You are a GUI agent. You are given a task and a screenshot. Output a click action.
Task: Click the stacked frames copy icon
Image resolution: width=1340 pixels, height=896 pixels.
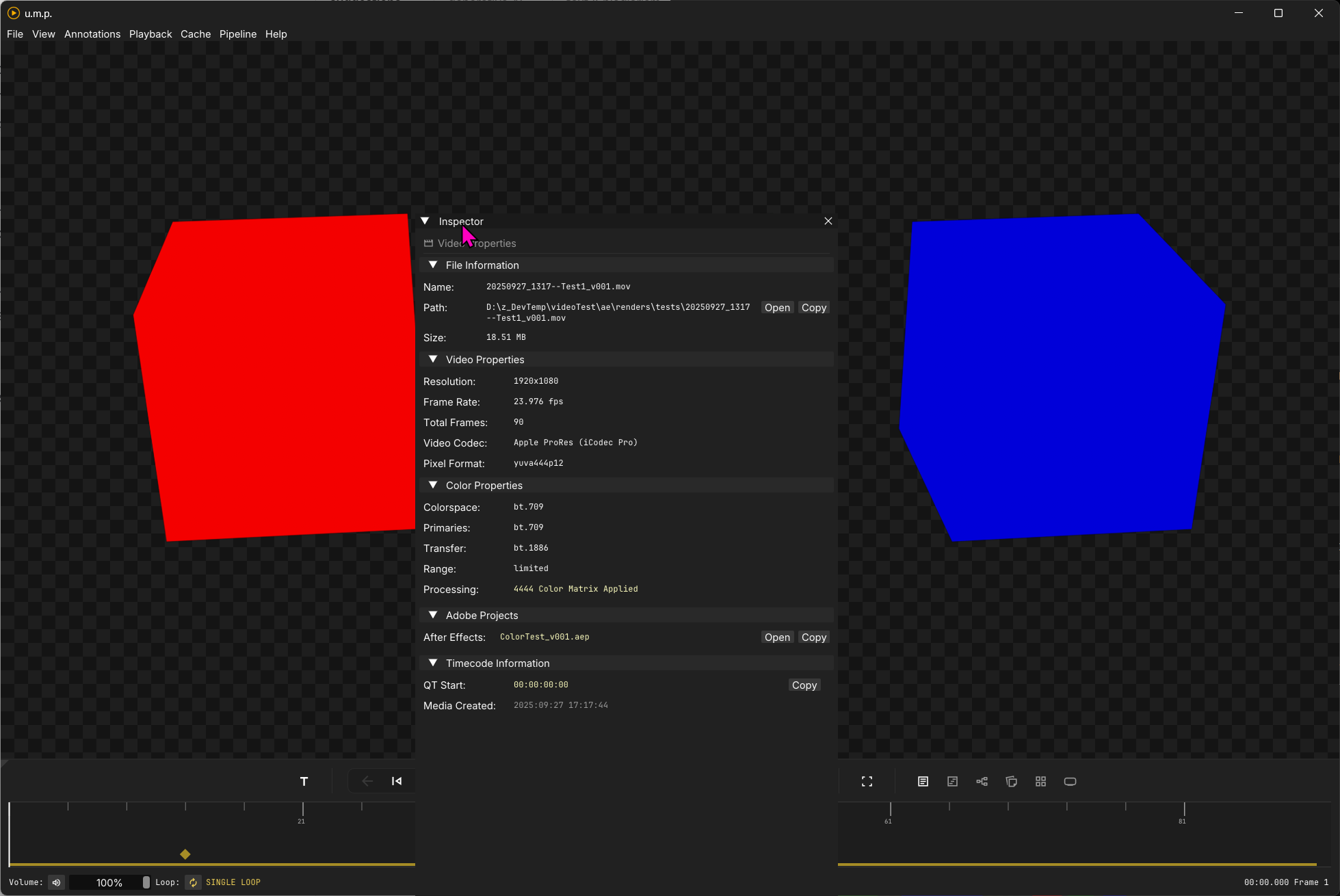(1011, 781)
